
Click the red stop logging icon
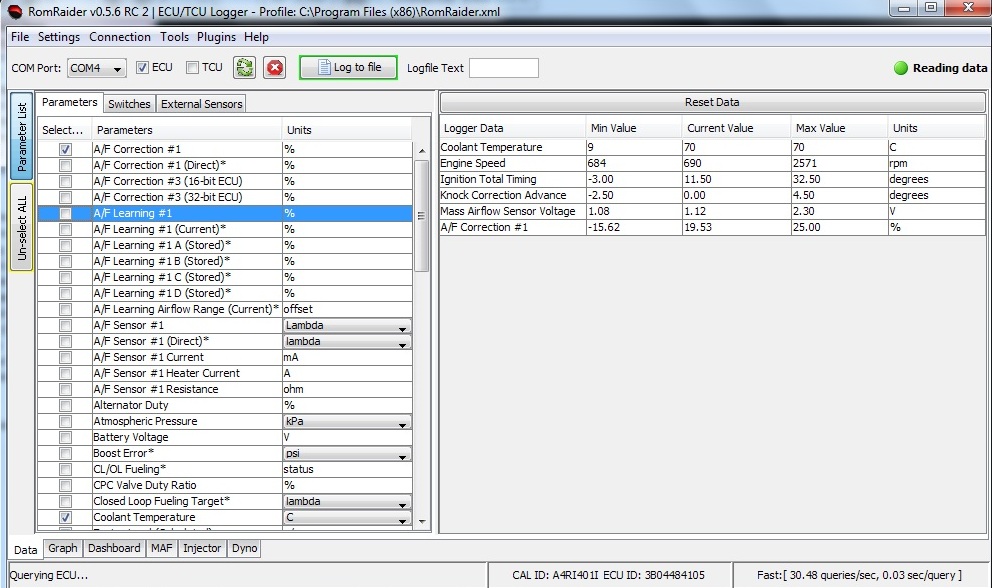pyautogui.click(x=275, y=68)
